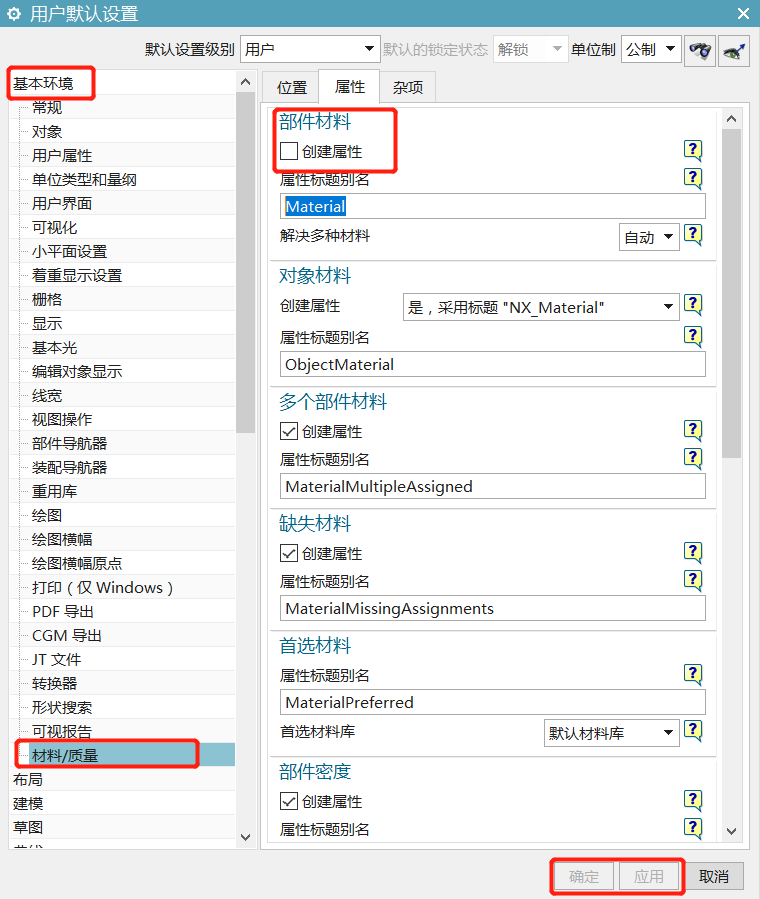Screen dimensions: 760x899
Task: Click 确定 button
Action: click(583, 876)
